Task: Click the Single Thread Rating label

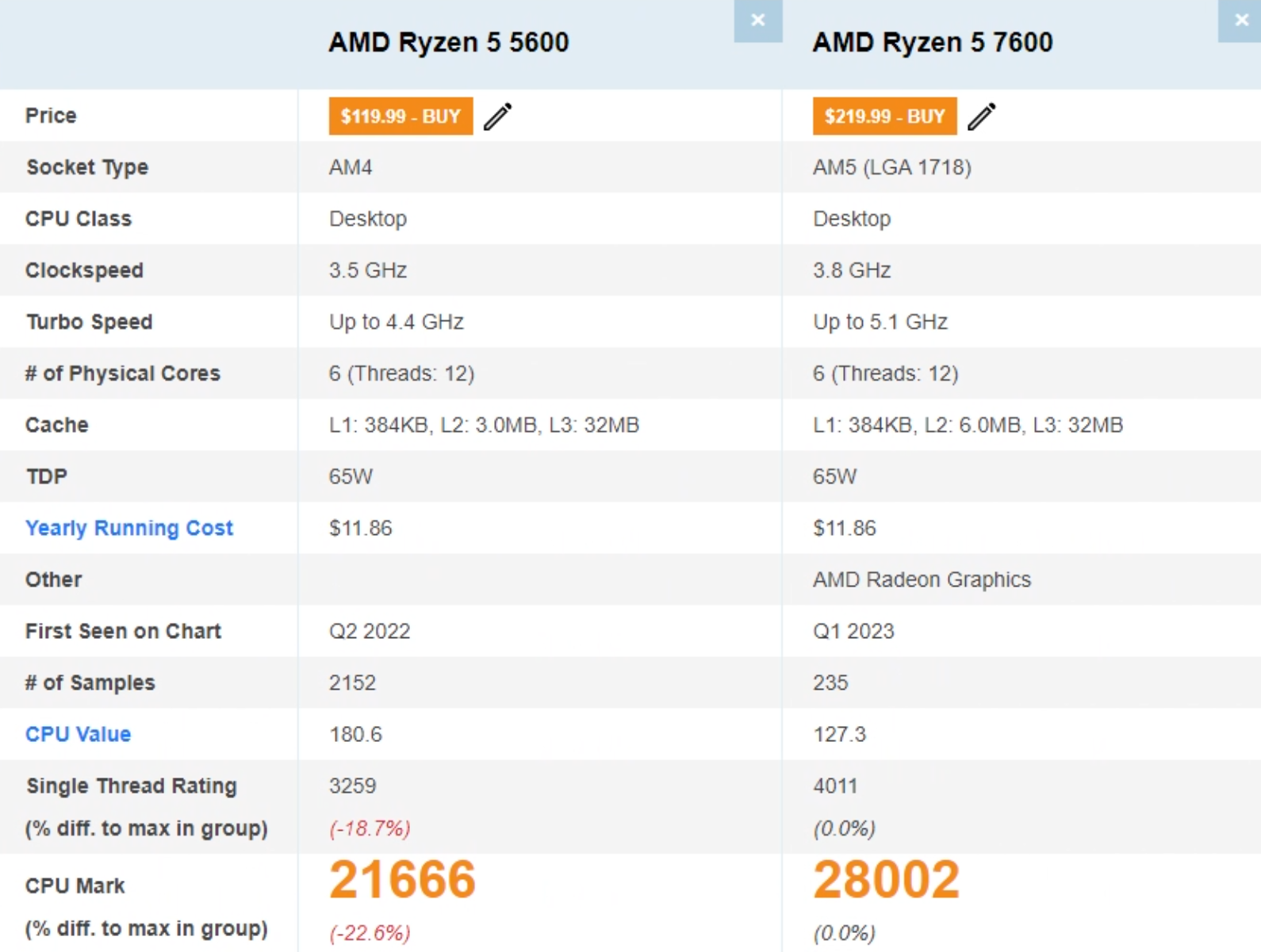Action: point(132,786)
